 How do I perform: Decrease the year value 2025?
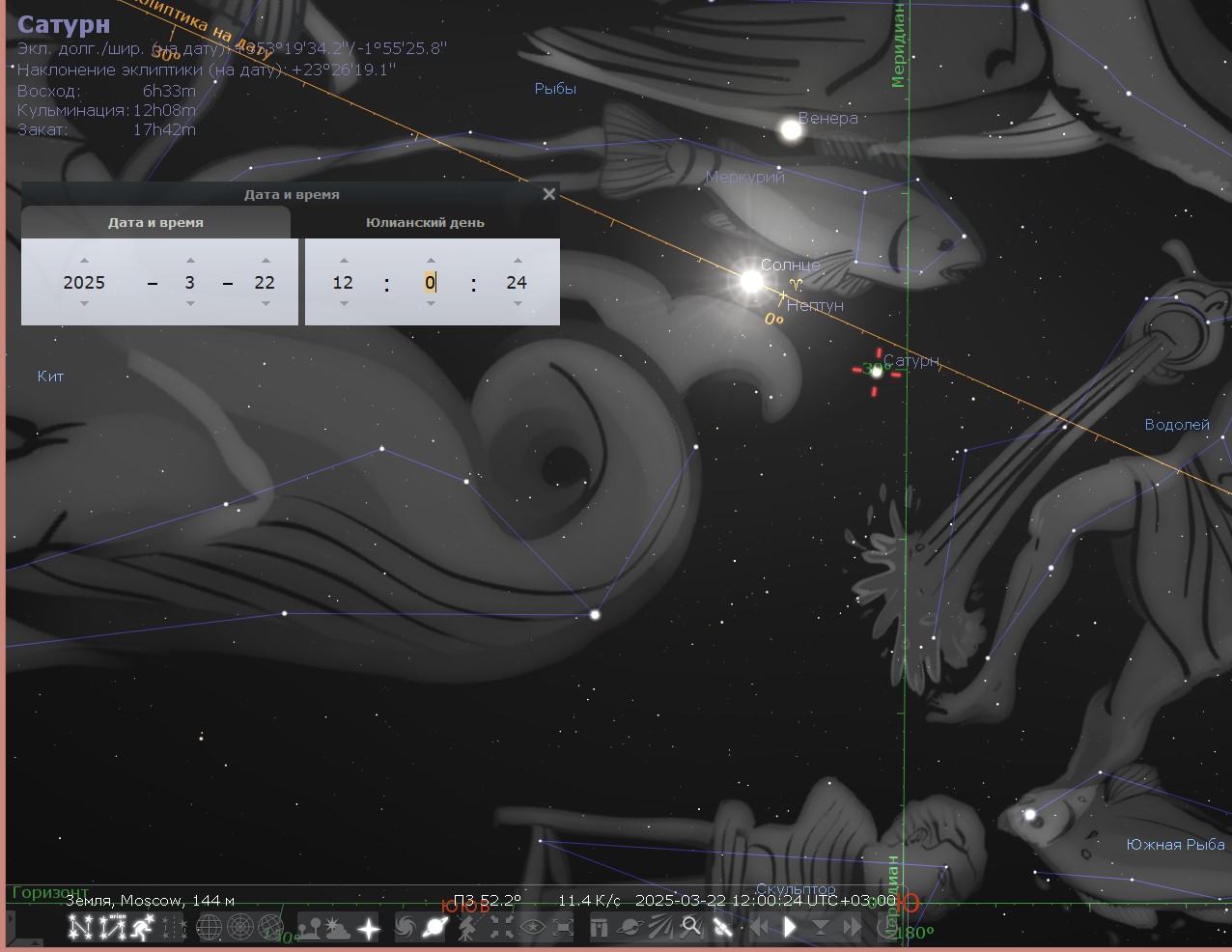coord(84,304)
